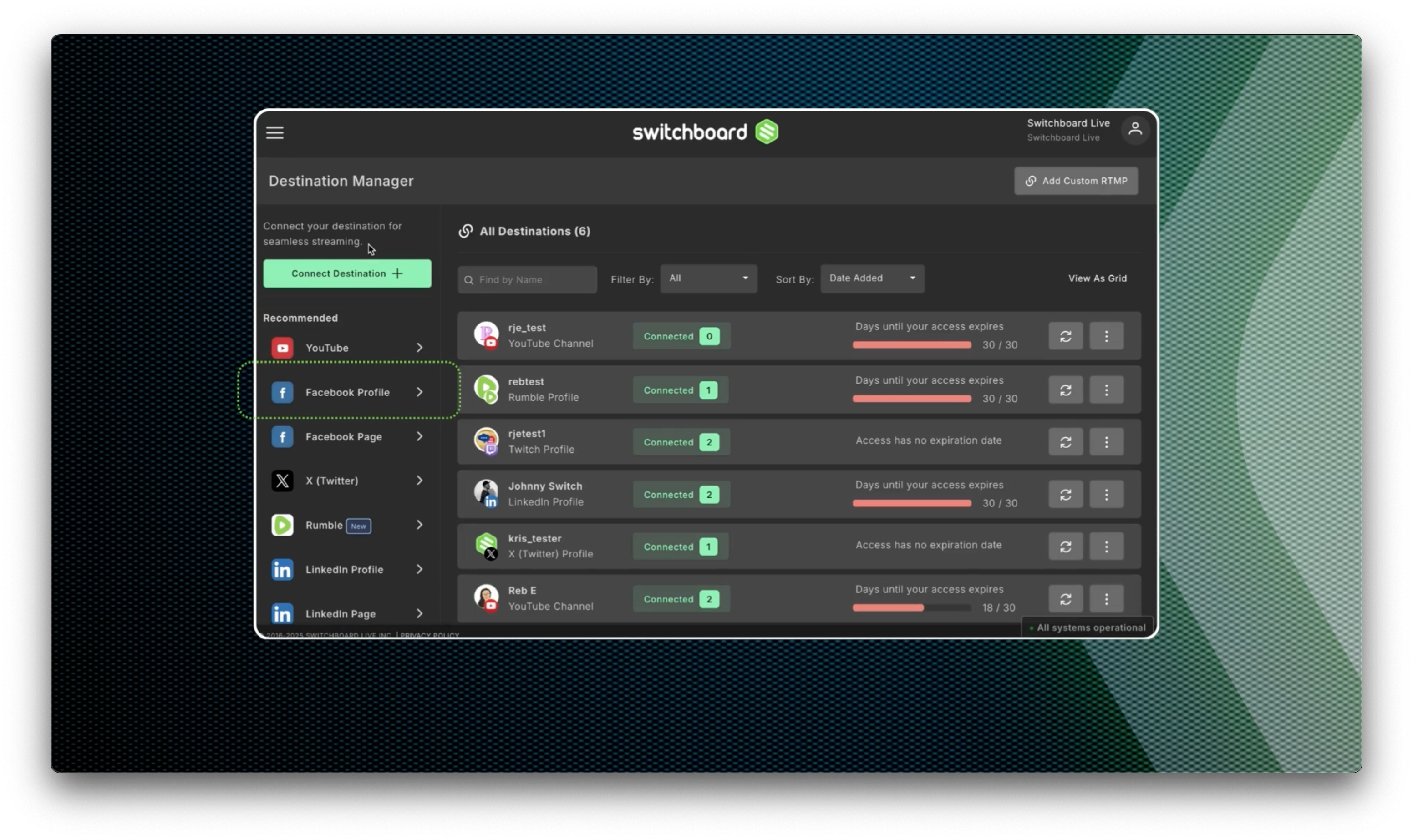Click the Facebook Page icon
The height and width of the screenshot is (840, 1413).
[x=282, y=436]
